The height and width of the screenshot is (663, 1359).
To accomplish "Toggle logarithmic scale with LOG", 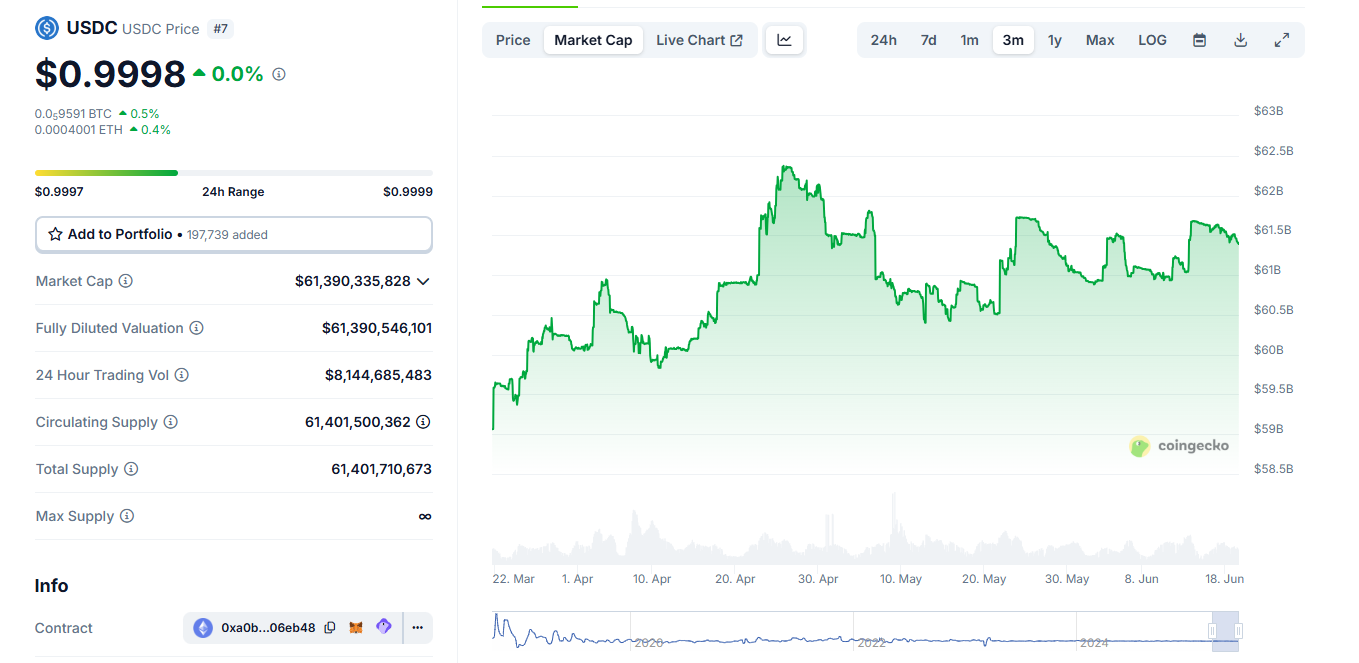I will (1152, 39).
